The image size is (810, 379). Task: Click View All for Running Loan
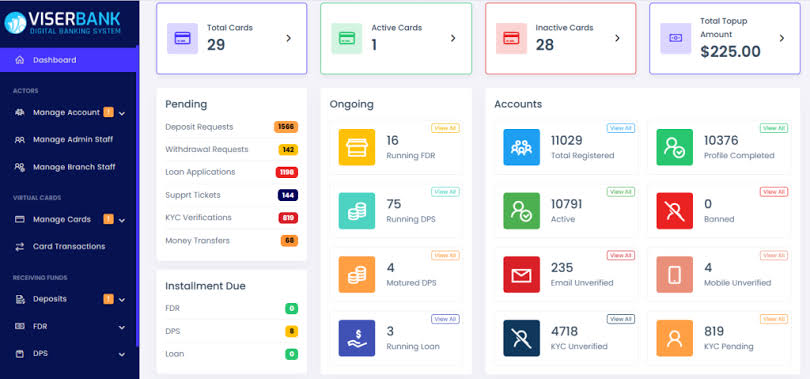(445, 319)
